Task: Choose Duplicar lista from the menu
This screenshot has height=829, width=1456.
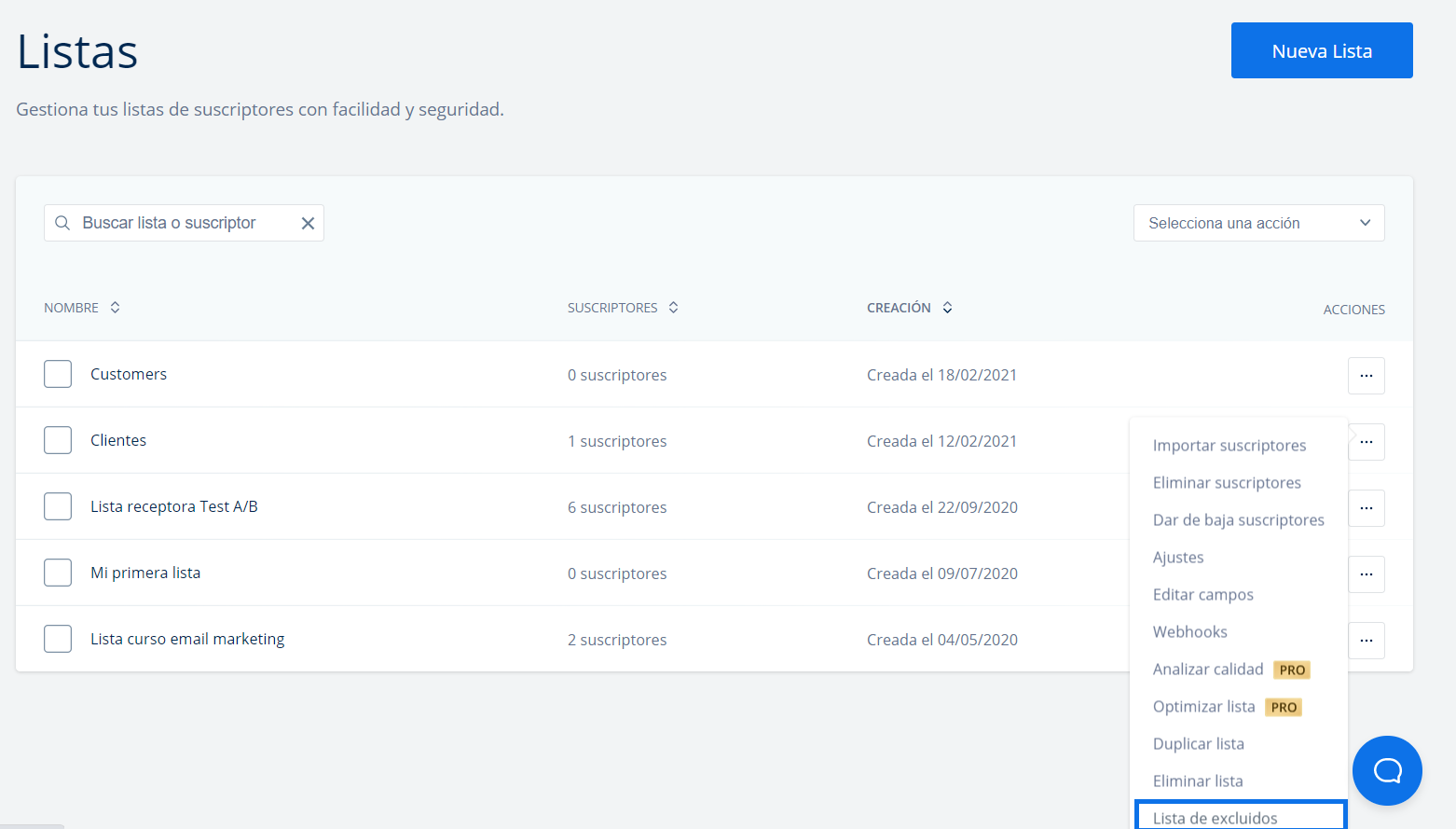Action: click(x=1199, y=744)
